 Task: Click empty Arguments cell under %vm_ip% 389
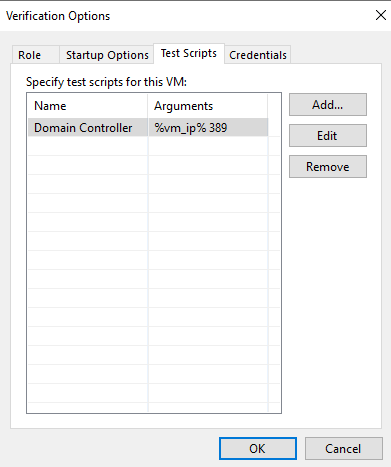click(x=208, y=146)
